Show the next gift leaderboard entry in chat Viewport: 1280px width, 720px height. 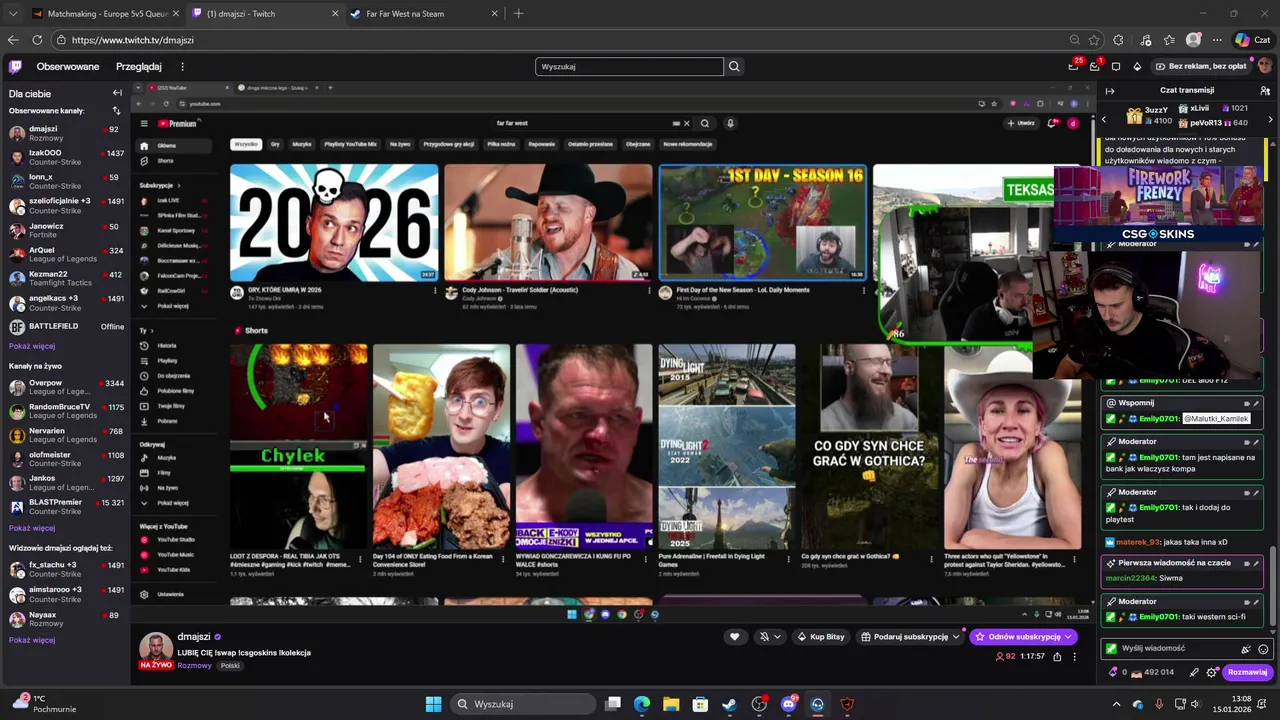1270,119
